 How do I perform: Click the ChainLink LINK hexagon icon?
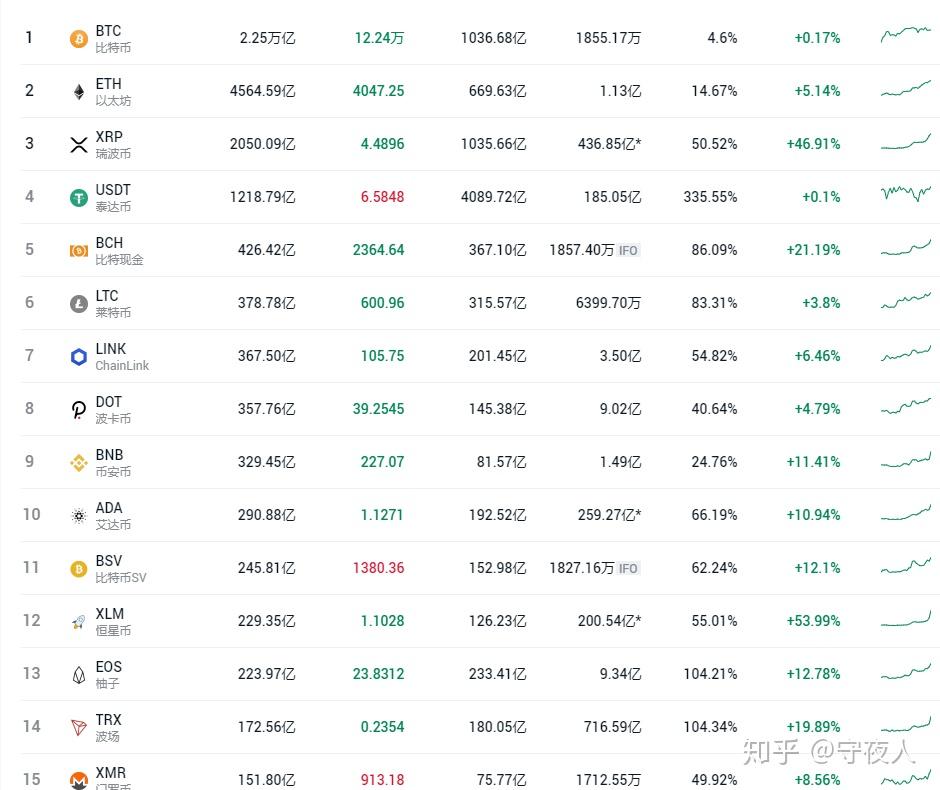click(x=78, y=357)
